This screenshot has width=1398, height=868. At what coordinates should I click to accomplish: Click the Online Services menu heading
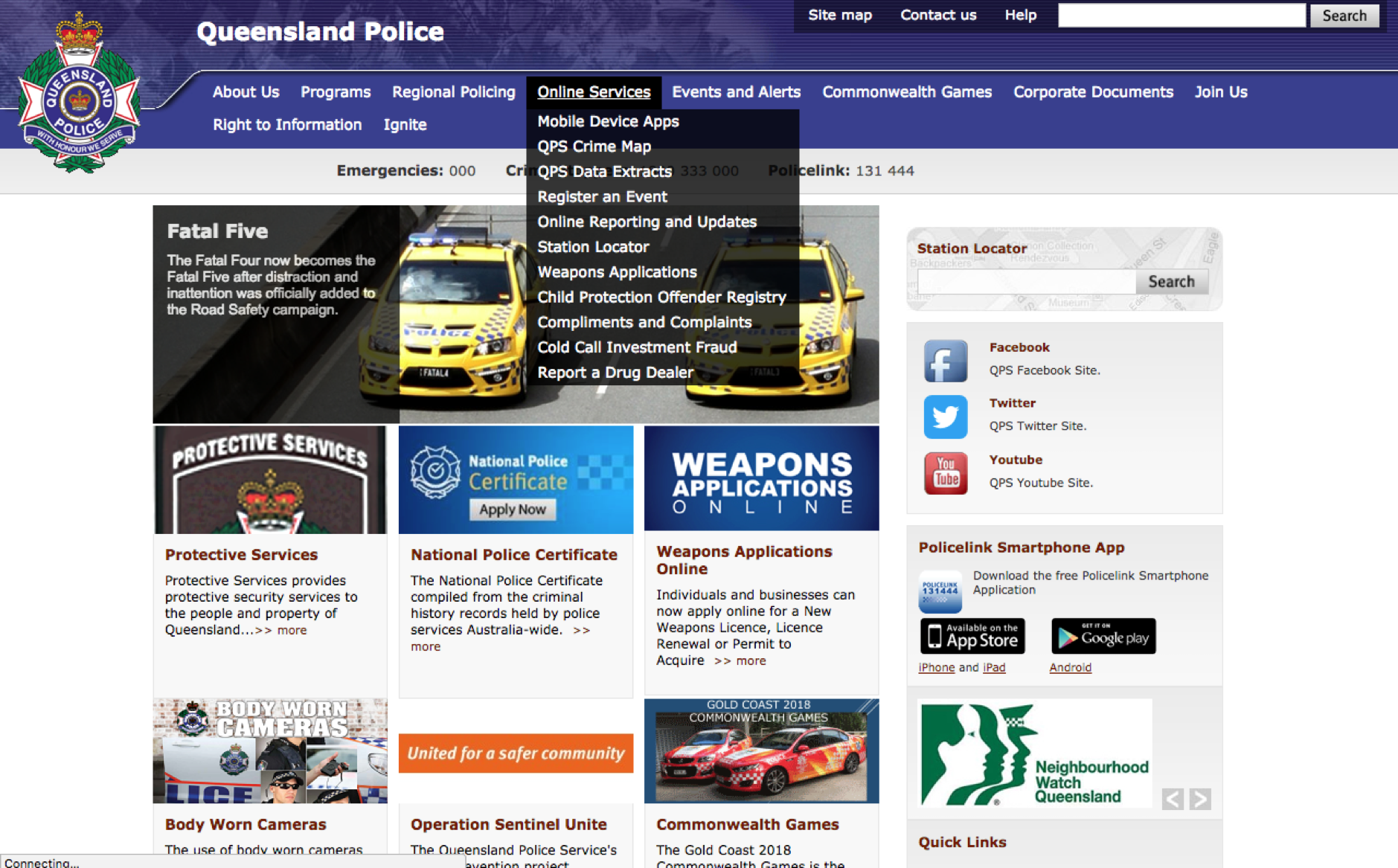594,92
